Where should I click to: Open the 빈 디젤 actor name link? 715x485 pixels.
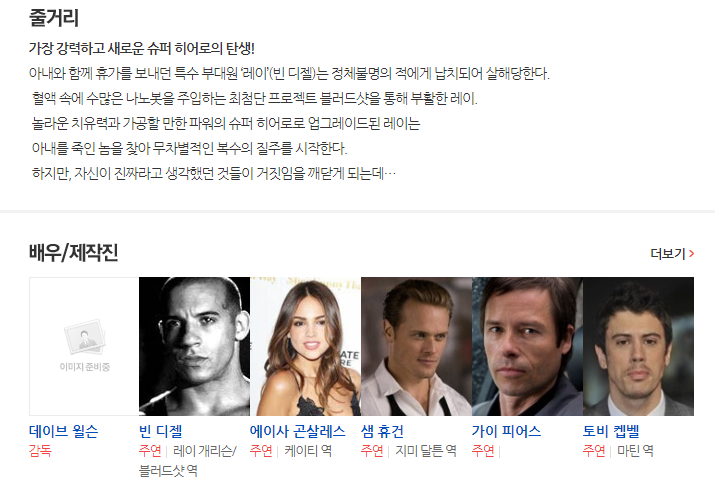coord(161,431)
